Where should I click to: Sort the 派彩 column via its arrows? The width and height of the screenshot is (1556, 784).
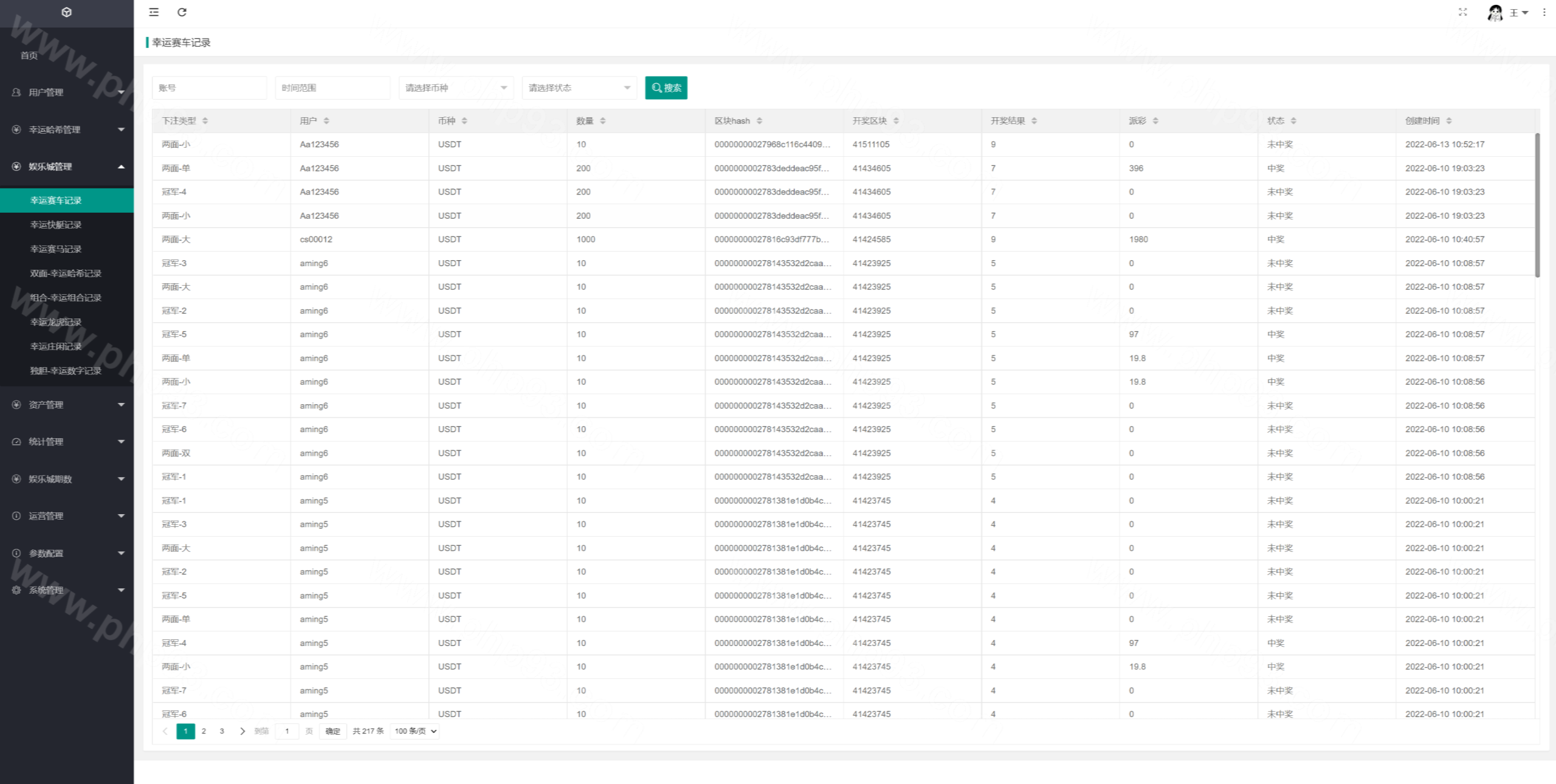pyautogui.click(x=1155, y=121)
